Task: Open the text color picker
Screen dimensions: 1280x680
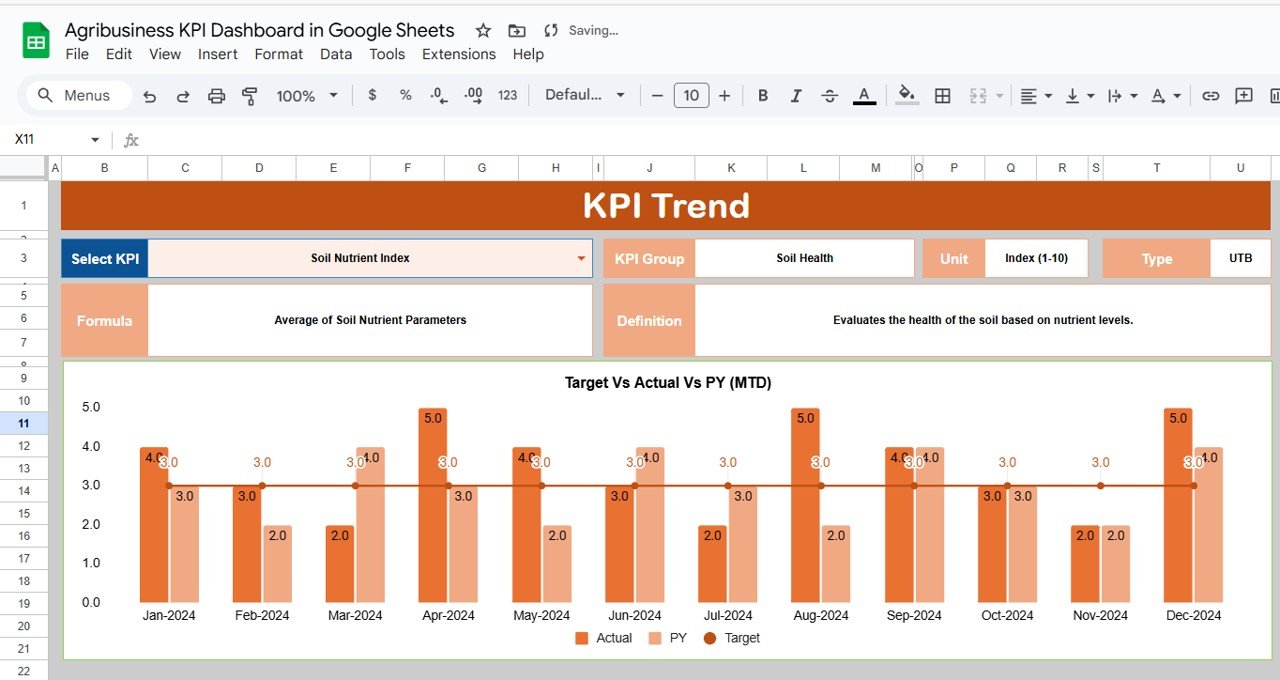Action: (865, 96)
